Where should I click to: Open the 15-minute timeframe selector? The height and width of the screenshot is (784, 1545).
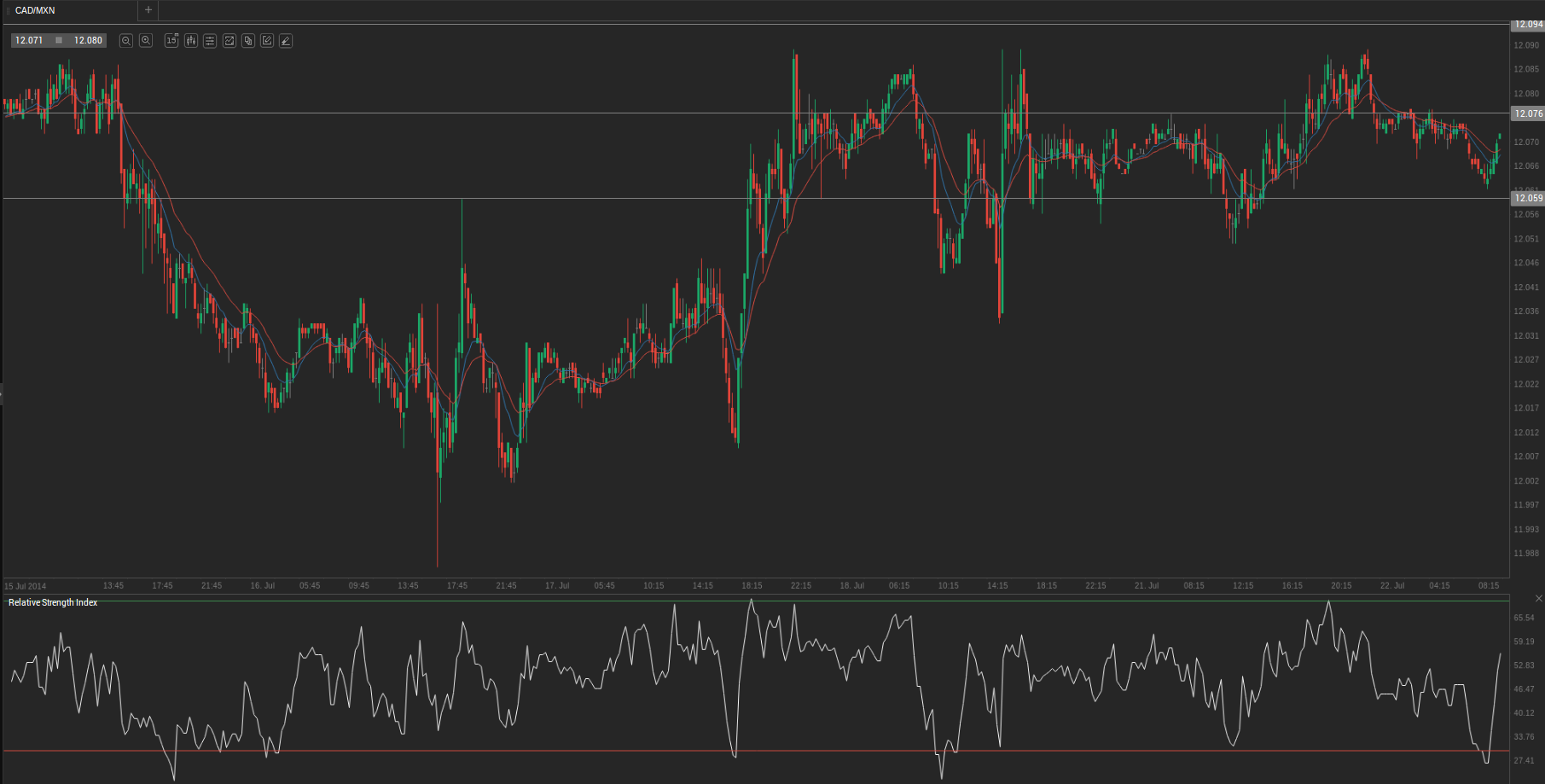171,40
